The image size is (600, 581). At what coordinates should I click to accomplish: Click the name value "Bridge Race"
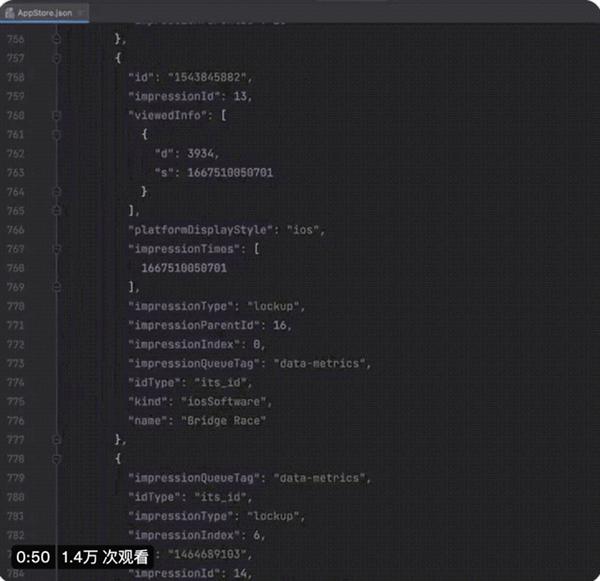pyautogui.click(x=223, y=421)
